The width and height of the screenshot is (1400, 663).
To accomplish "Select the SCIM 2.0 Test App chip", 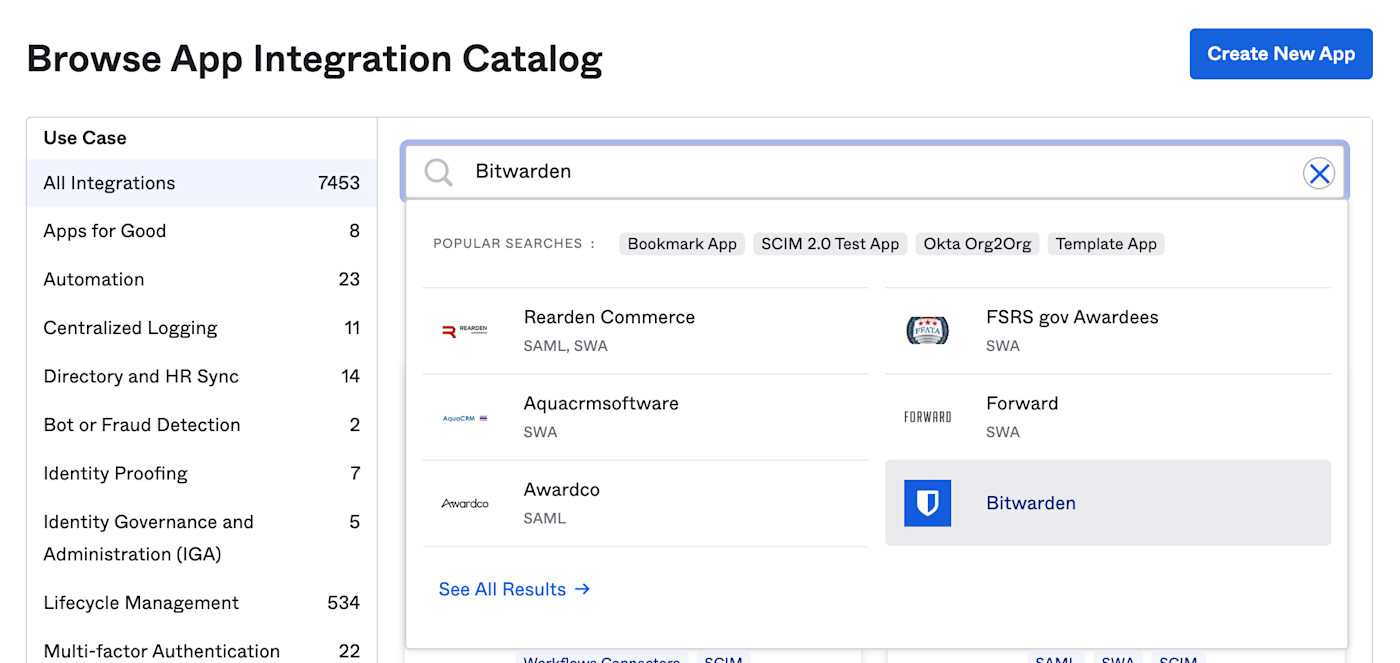I will point(830,243).
